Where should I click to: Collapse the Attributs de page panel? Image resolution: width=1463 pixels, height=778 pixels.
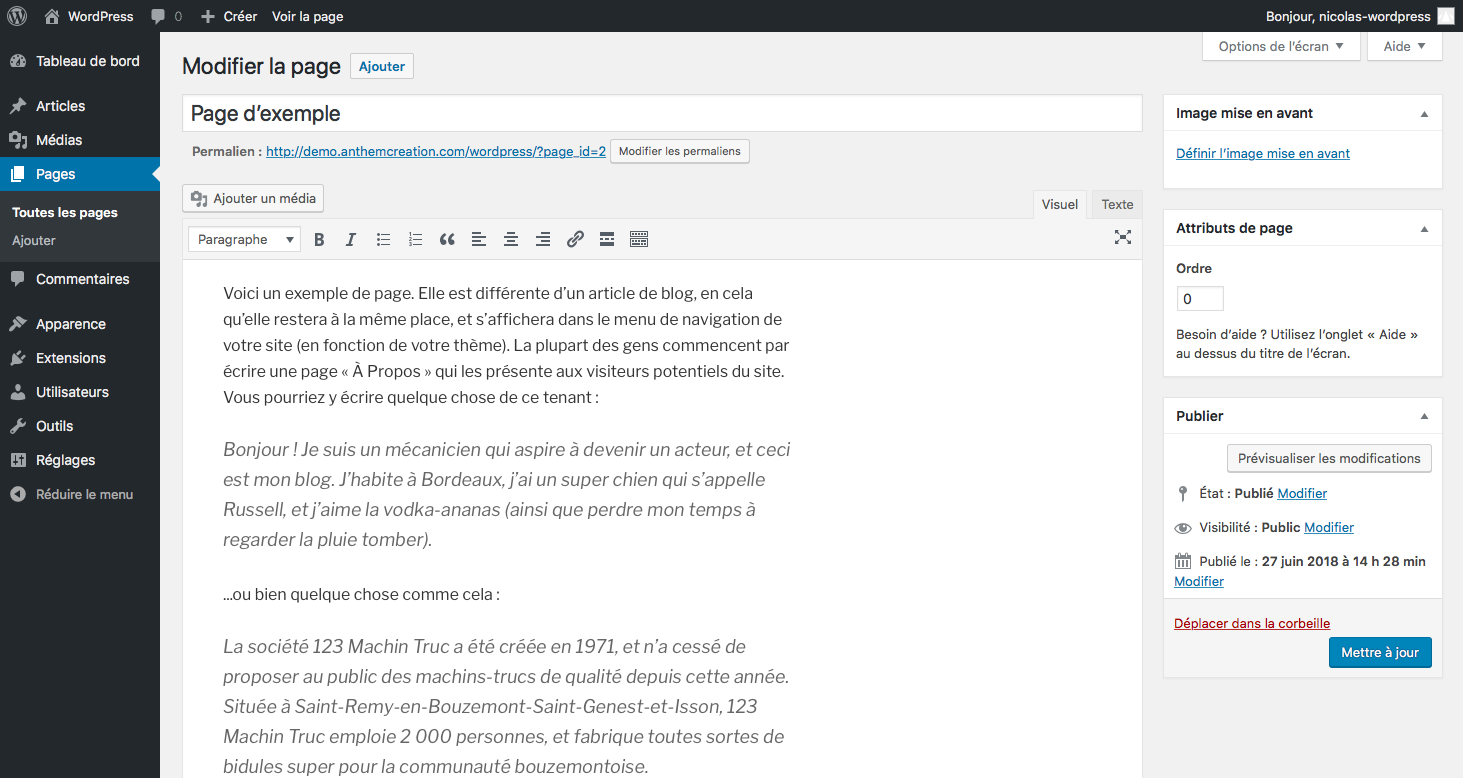[x=1424, y=227]
